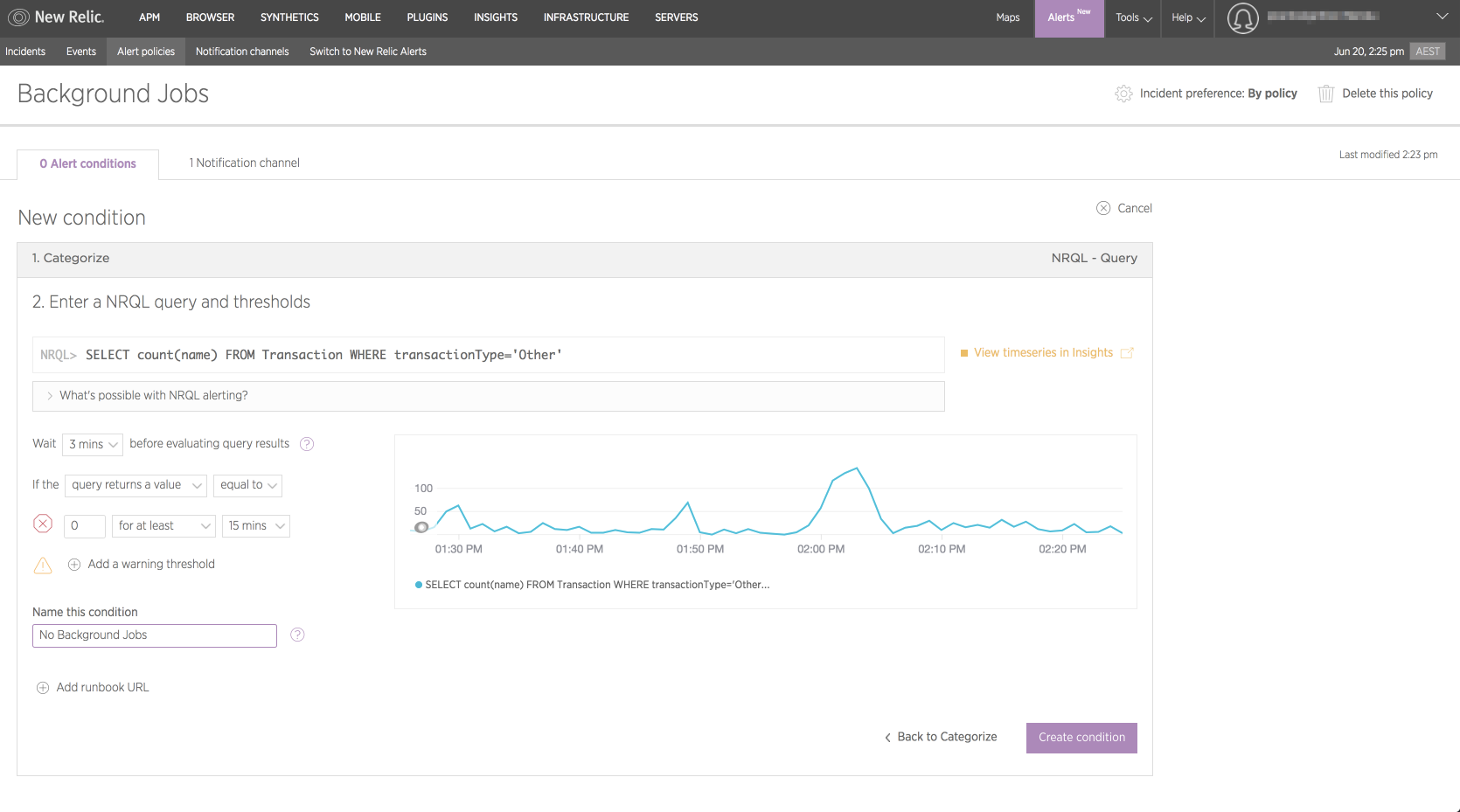
Task: Click the incident preference gear icon
Action: (1123, 94)
